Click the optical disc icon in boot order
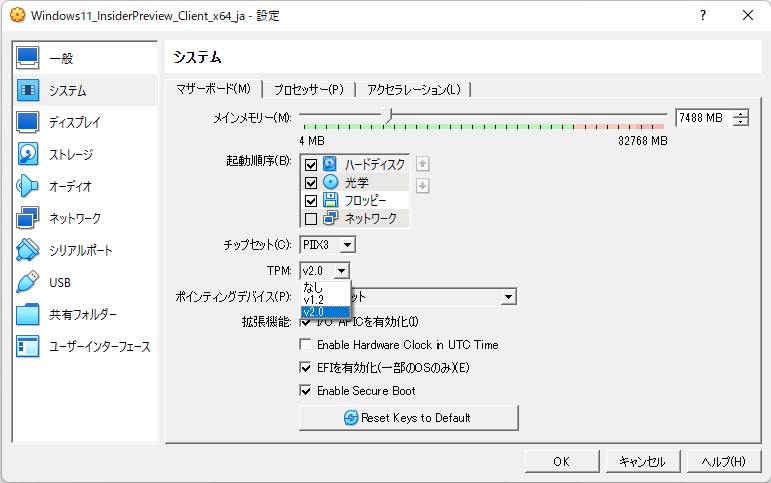Image resolution: width=771 pixels, height=483 pixels. click(x=330, y=182)
